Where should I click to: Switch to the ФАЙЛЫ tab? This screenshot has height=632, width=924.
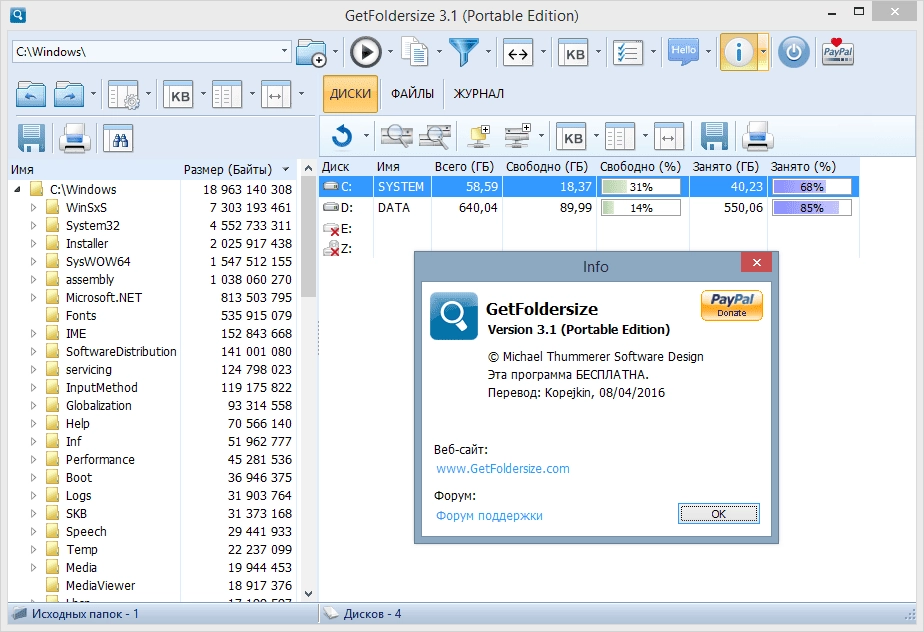(412, 94)
